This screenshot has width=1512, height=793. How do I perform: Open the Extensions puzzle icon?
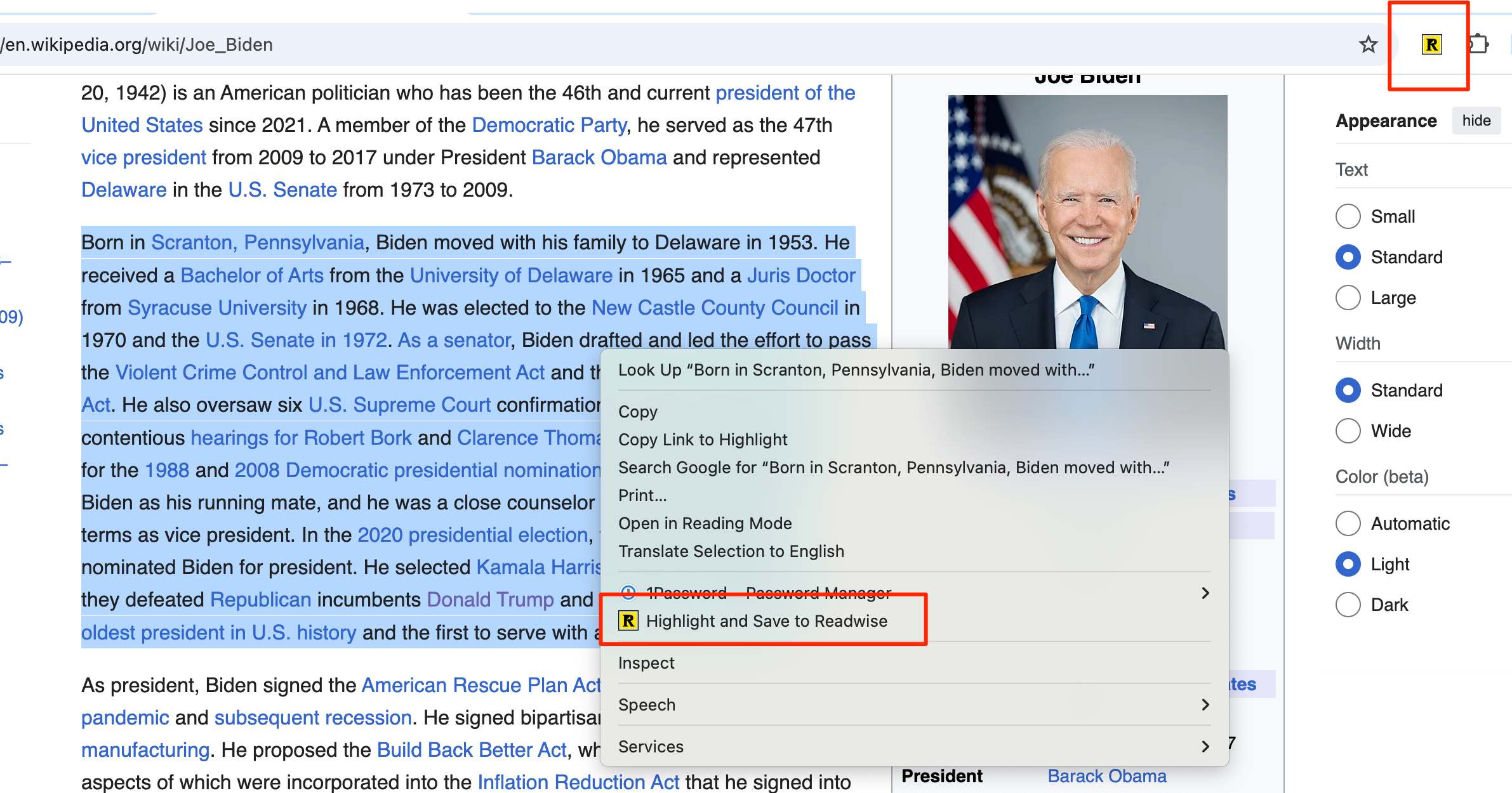pyautogui.click(x=1479, y=45)
